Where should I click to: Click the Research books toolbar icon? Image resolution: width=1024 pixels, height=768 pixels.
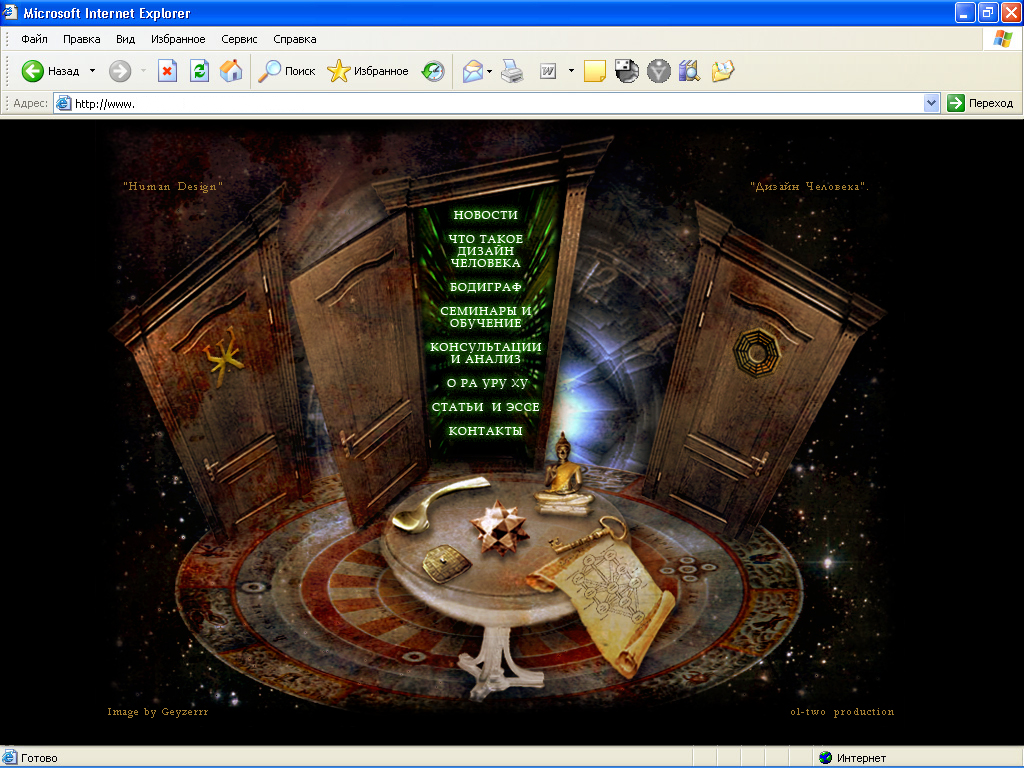690,71
